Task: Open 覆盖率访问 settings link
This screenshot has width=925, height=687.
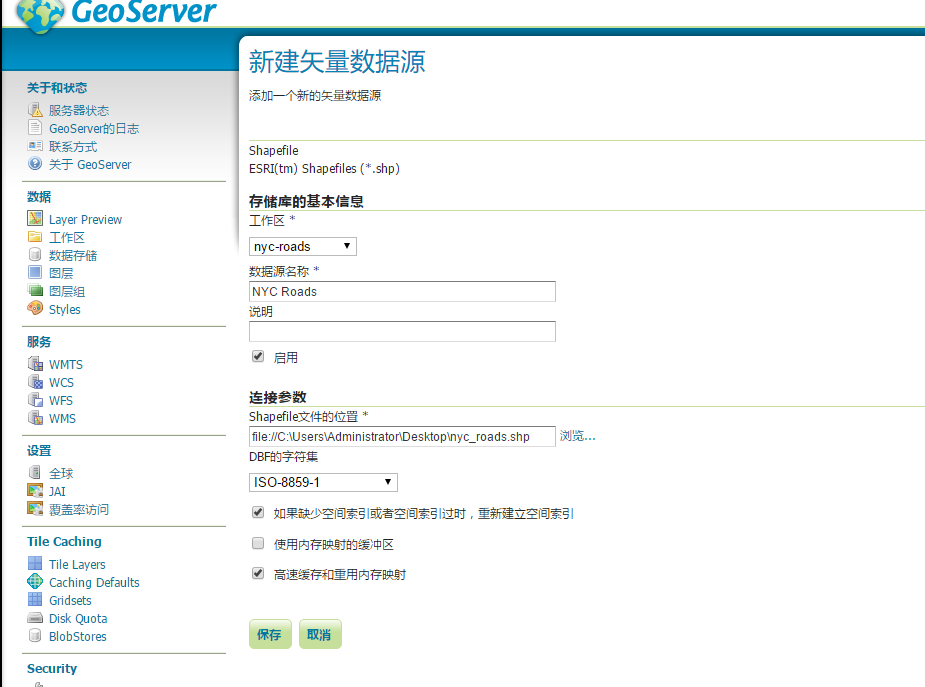Action: [x=79, y=510]
